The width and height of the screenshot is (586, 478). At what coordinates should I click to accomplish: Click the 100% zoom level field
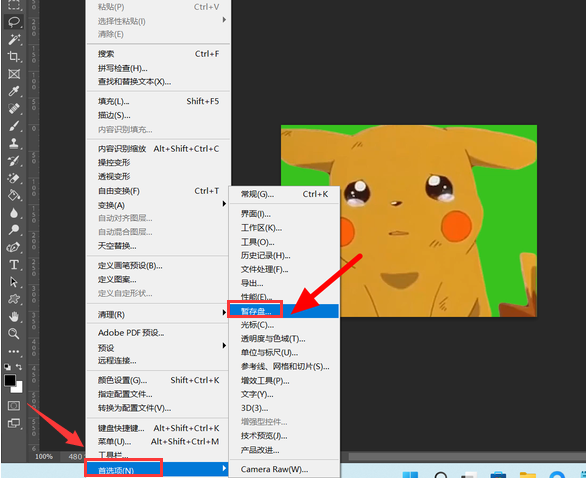44,457
